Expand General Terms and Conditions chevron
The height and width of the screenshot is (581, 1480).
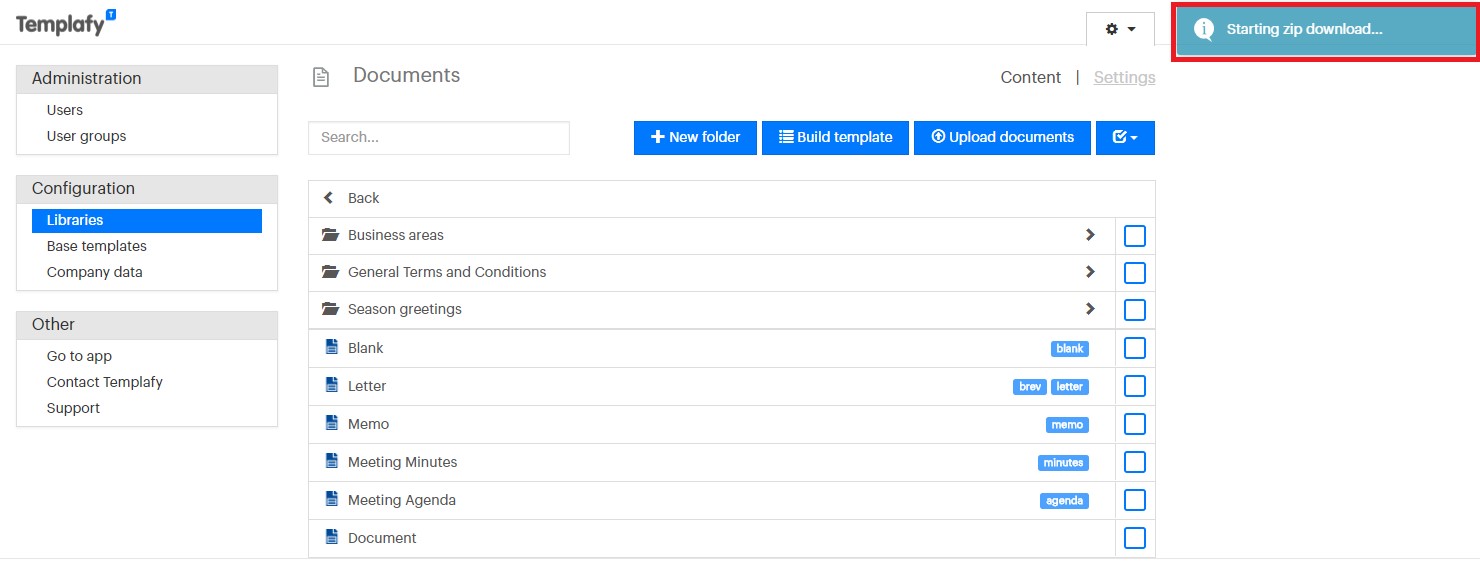tap(1090, 272)
